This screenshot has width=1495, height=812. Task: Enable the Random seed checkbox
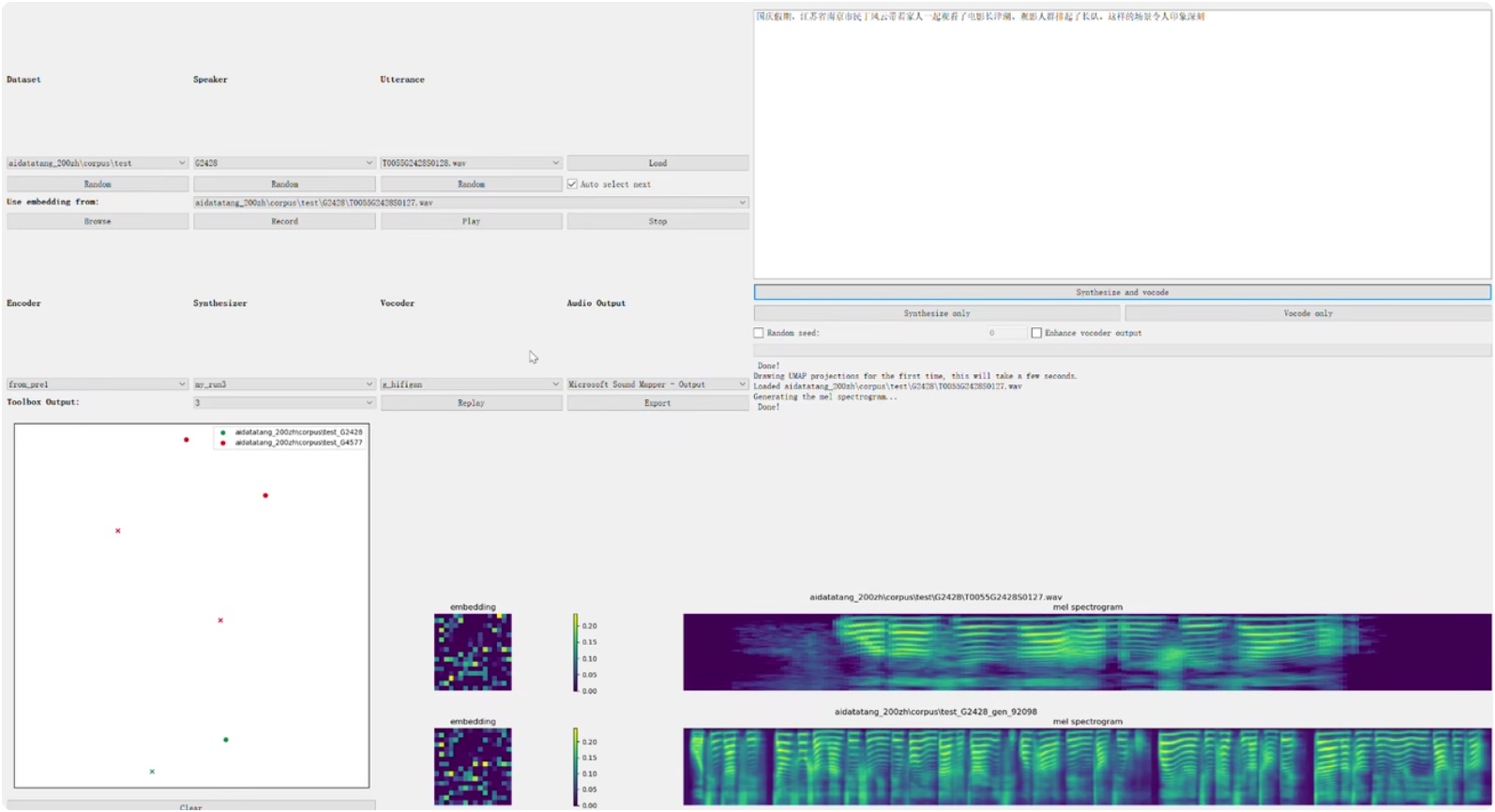pyautogui.click(x=759, y=334)
